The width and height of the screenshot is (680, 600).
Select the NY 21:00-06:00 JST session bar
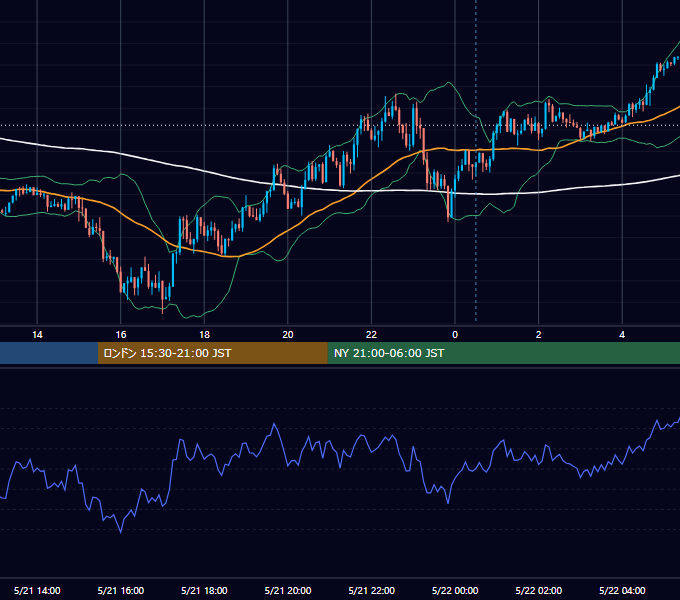(x=503, y=353)
